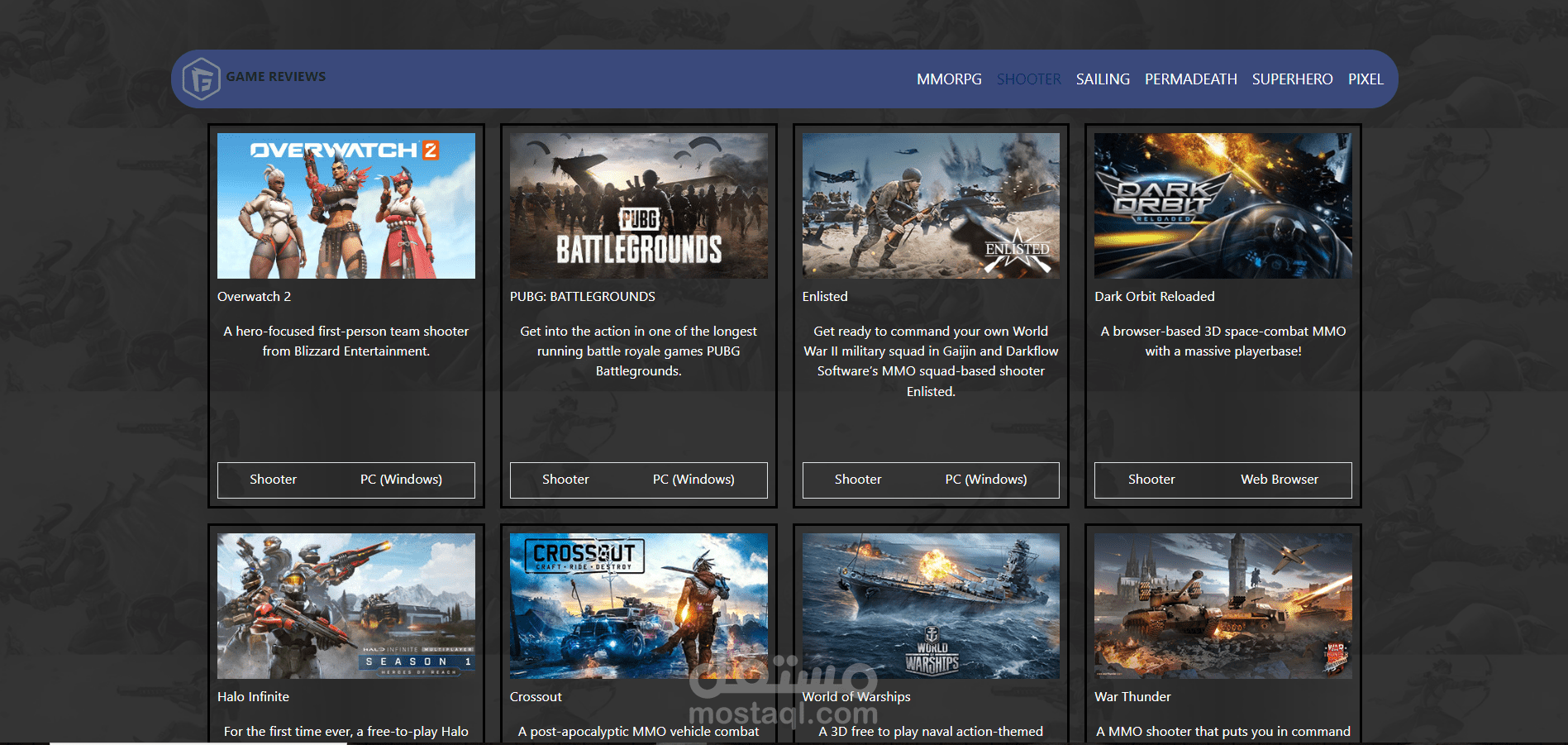Select the Shooter nav item

click(x=1028, y=79)
